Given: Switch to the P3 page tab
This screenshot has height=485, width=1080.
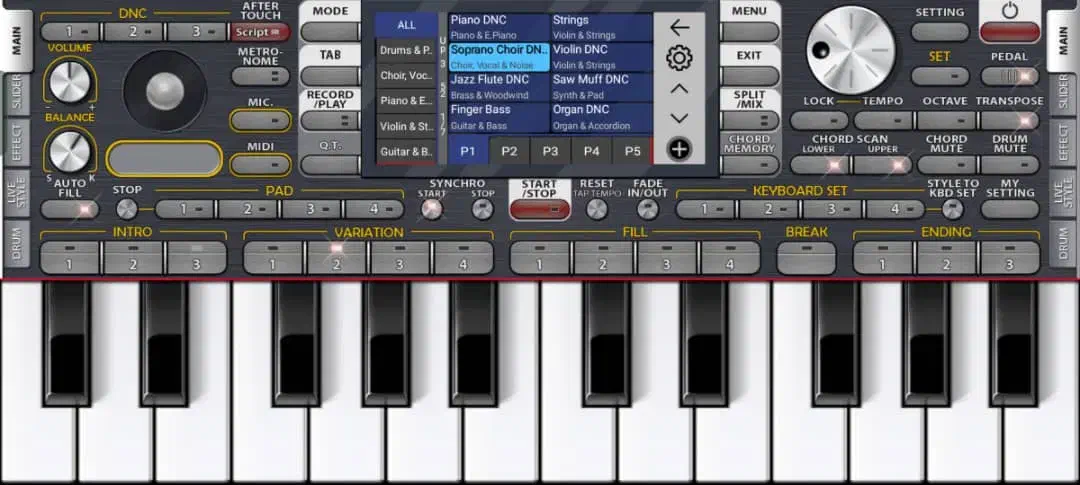Looking at the screenshot, I should point(550,151).
